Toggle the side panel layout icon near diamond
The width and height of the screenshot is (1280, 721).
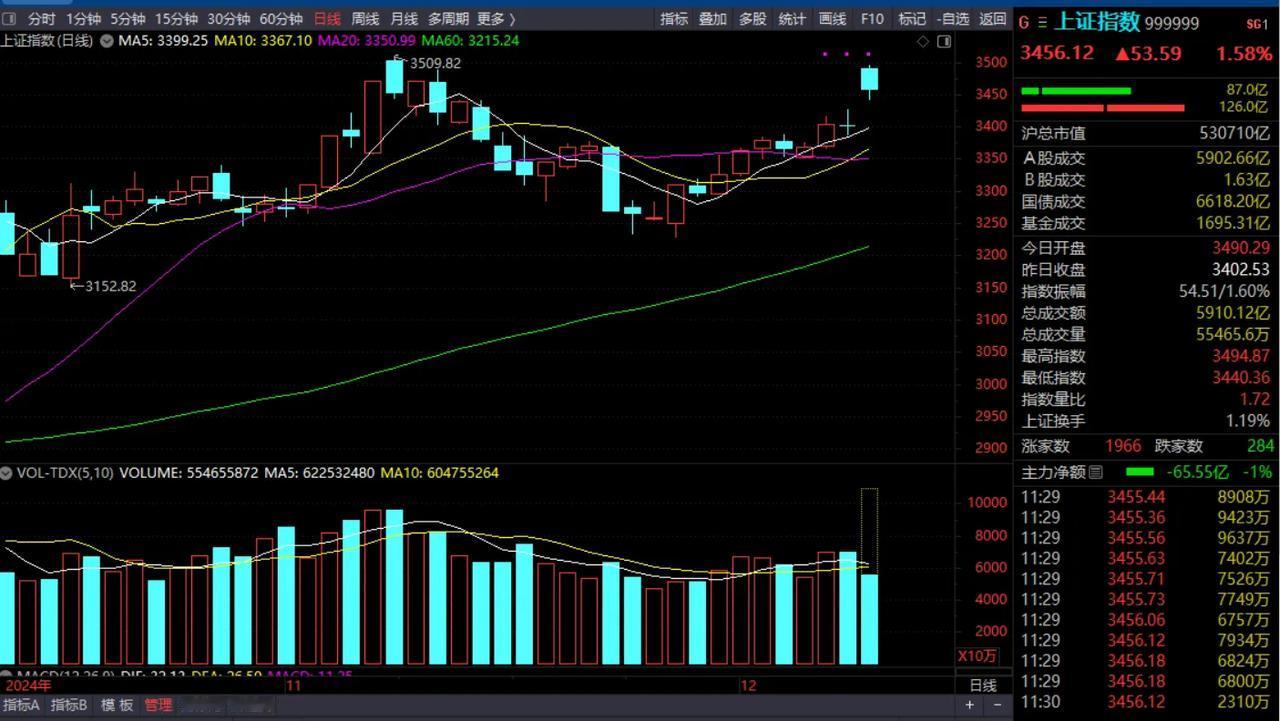pos(943,41)
